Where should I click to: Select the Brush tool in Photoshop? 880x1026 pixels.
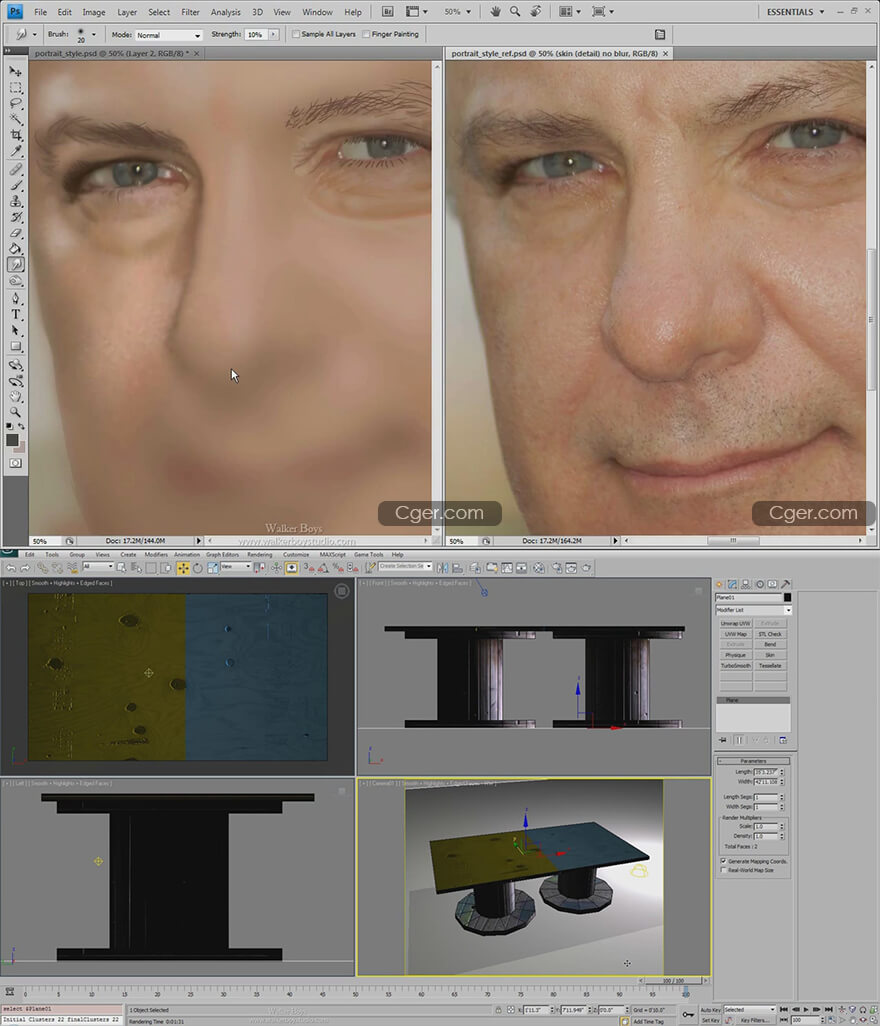pos(16,186)
